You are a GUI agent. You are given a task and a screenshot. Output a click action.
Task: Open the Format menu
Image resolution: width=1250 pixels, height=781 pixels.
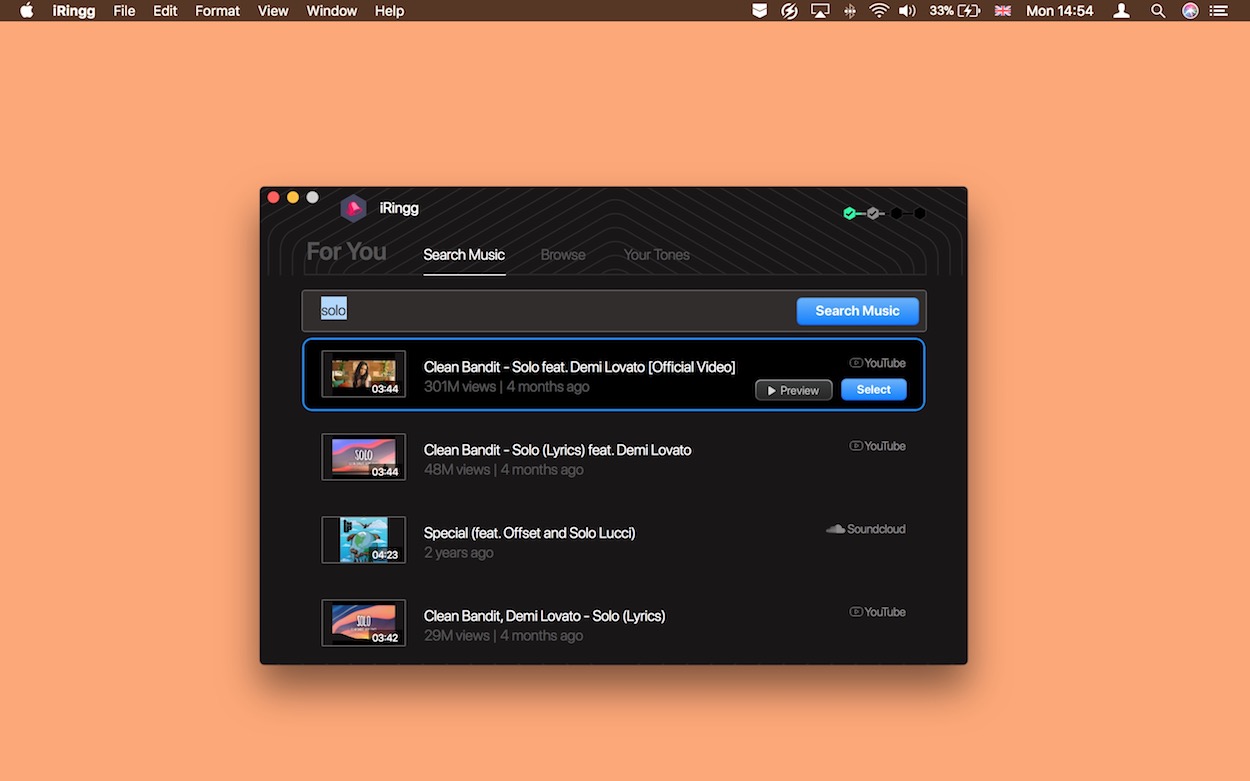pyautogui.click(x=217, y=11)
